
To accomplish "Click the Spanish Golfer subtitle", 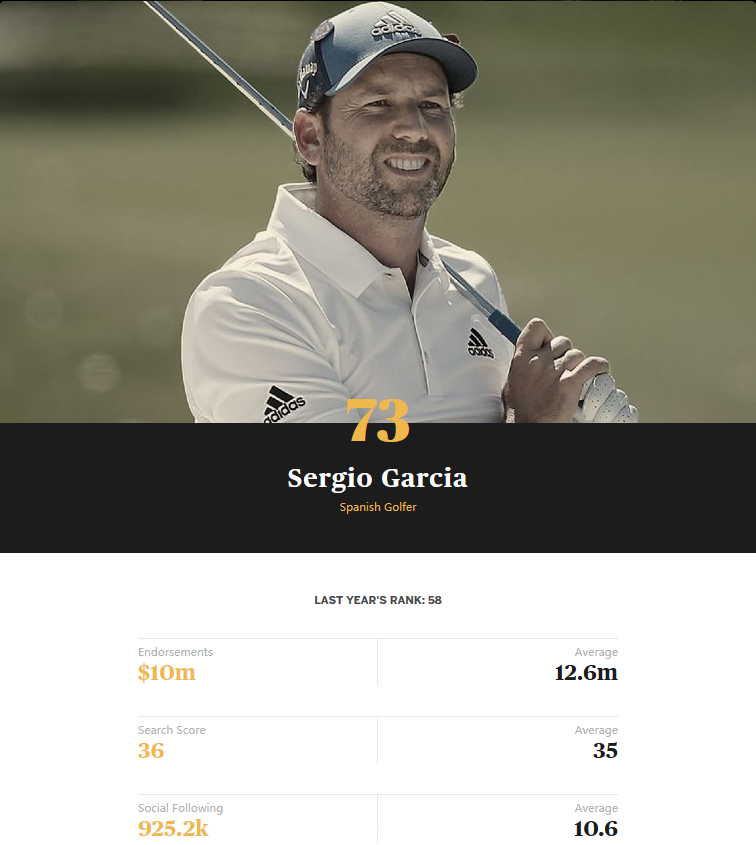I will tap(378, 507).
